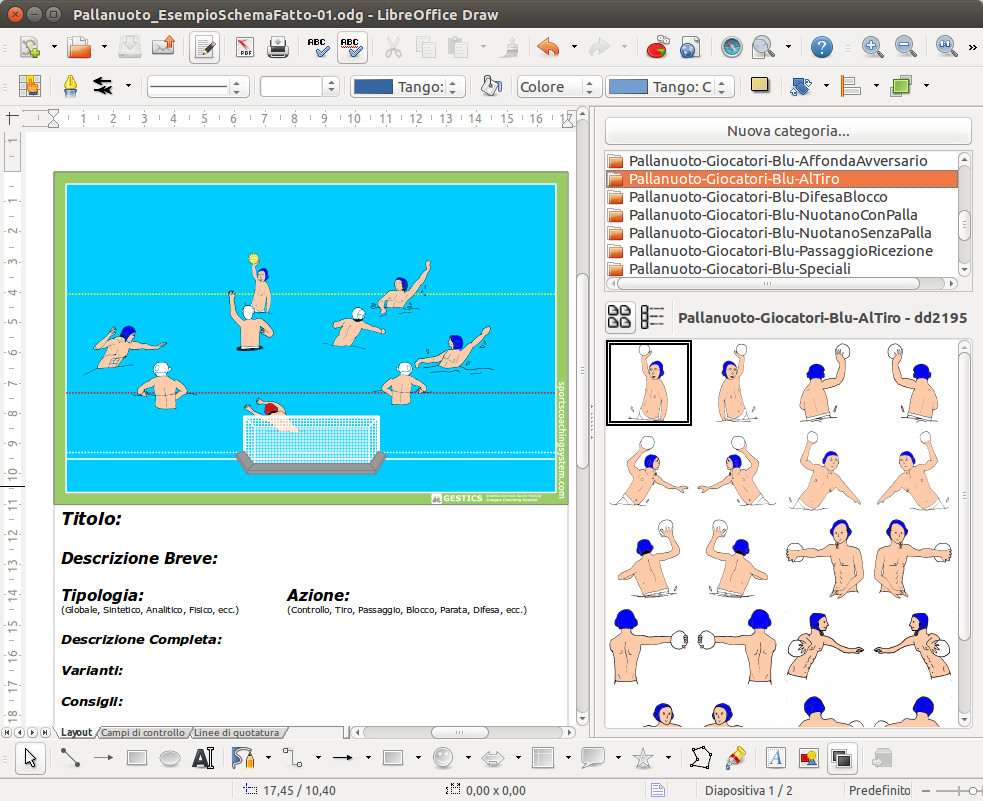The image size is (983, 801).
Task: Toggle Edit File mode button
Action: pos(205,46)
